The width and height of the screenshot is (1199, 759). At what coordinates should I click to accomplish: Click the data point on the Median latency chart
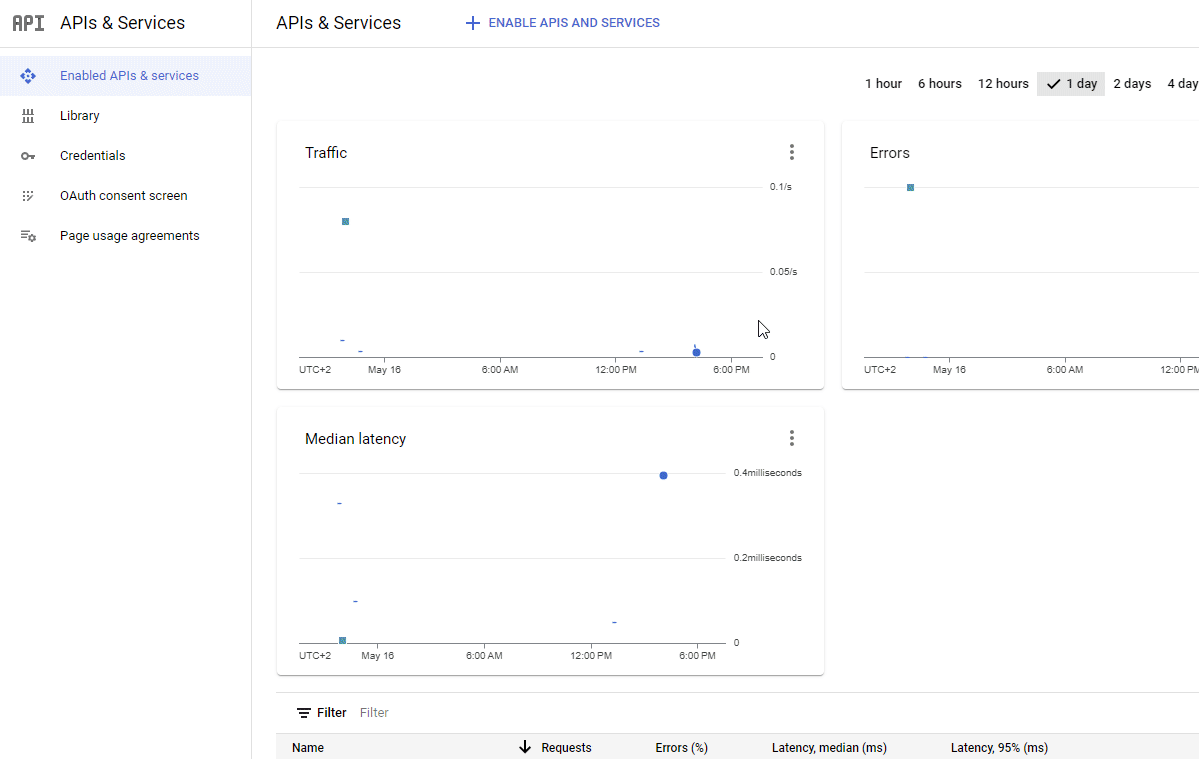(x=663, y=475)
